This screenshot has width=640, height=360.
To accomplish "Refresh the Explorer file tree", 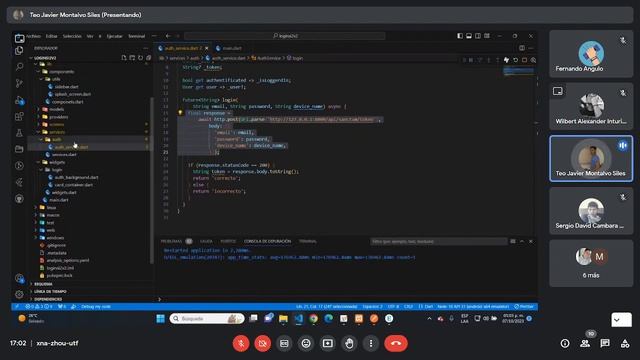I will pos(140,58).
